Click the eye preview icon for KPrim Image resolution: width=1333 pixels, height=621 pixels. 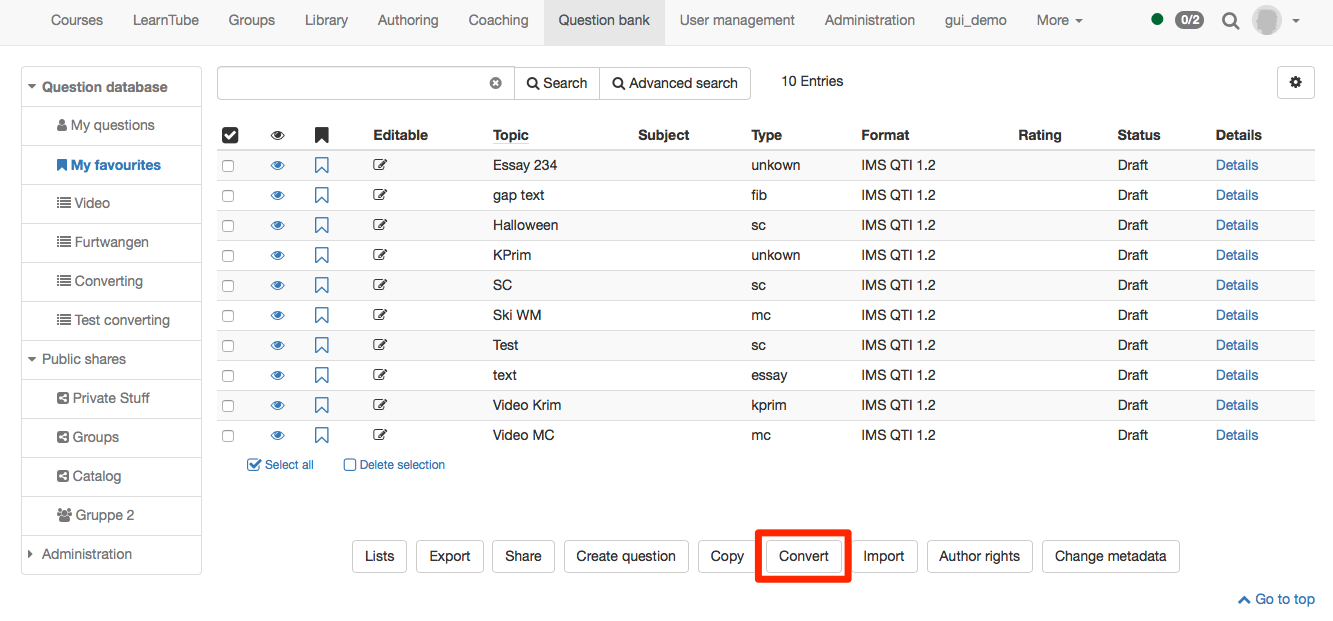click(x=278, y=255)
